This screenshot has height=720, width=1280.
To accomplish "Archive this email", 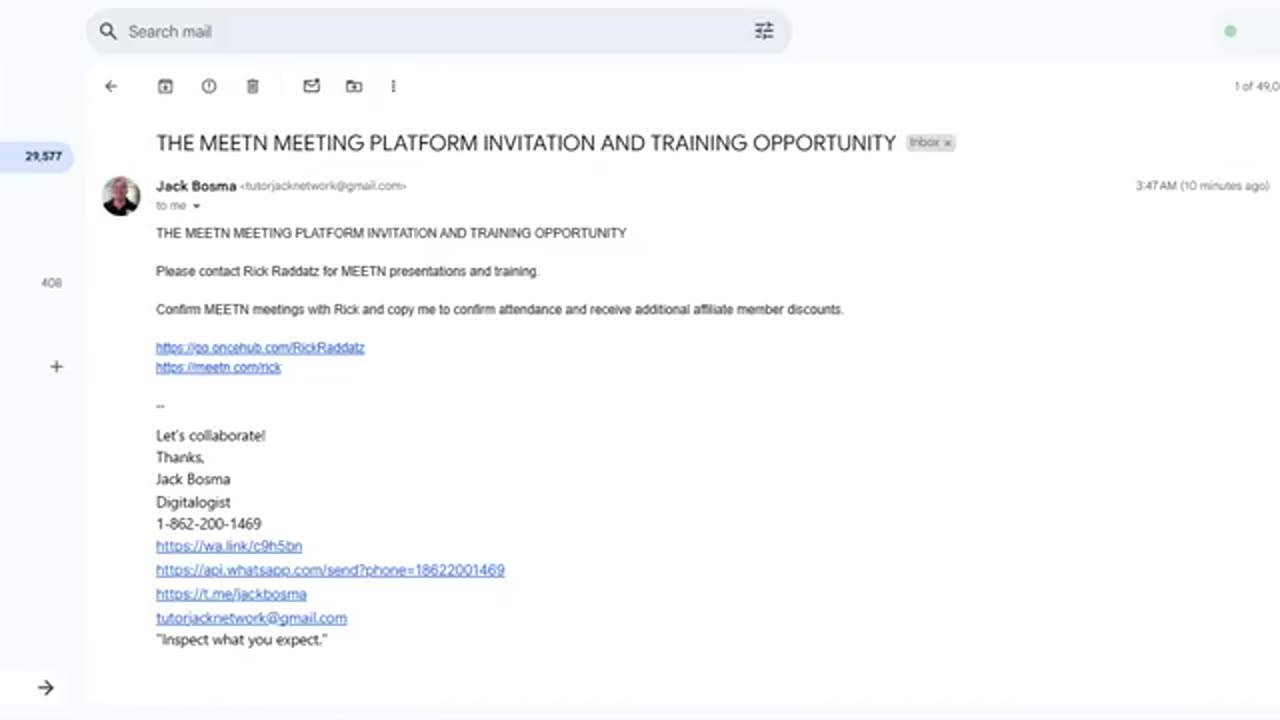I will click(165, 86).
